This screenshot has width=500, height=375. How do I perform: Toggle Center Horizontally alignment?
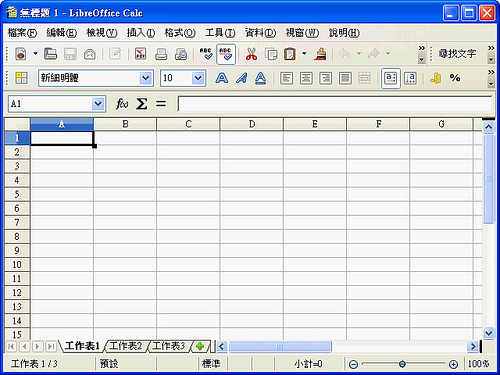click(306, 78)
